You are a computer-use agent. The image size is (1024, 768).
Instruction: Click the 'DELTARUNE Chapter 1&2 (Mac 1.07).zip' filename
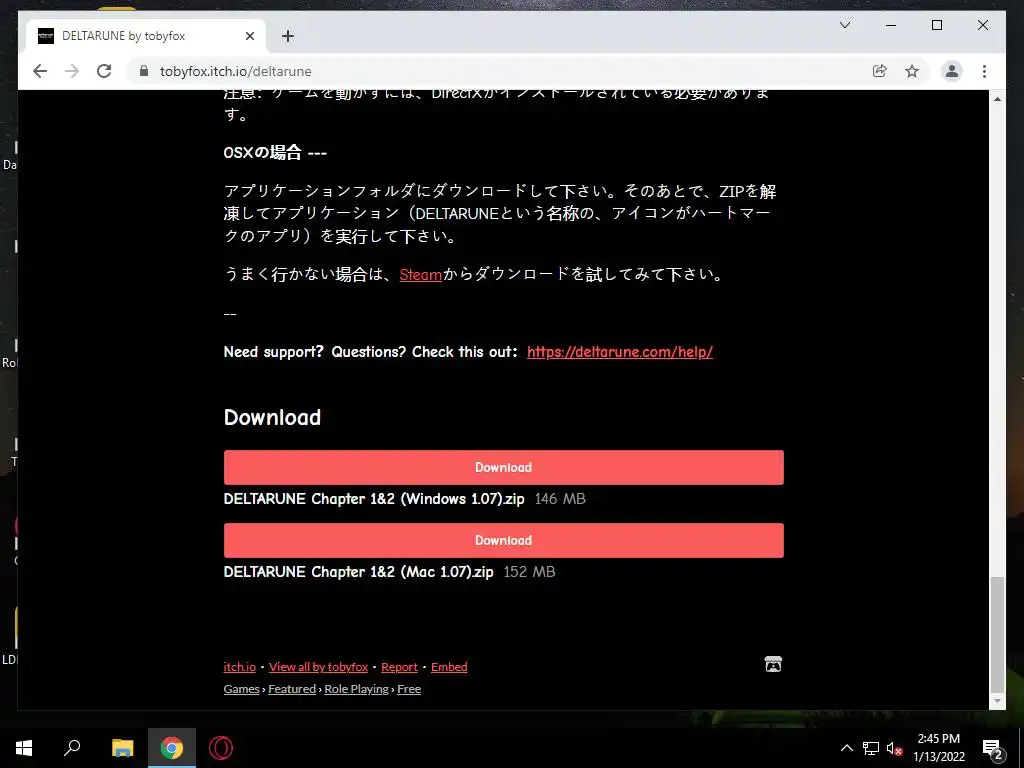pos(359,572)
